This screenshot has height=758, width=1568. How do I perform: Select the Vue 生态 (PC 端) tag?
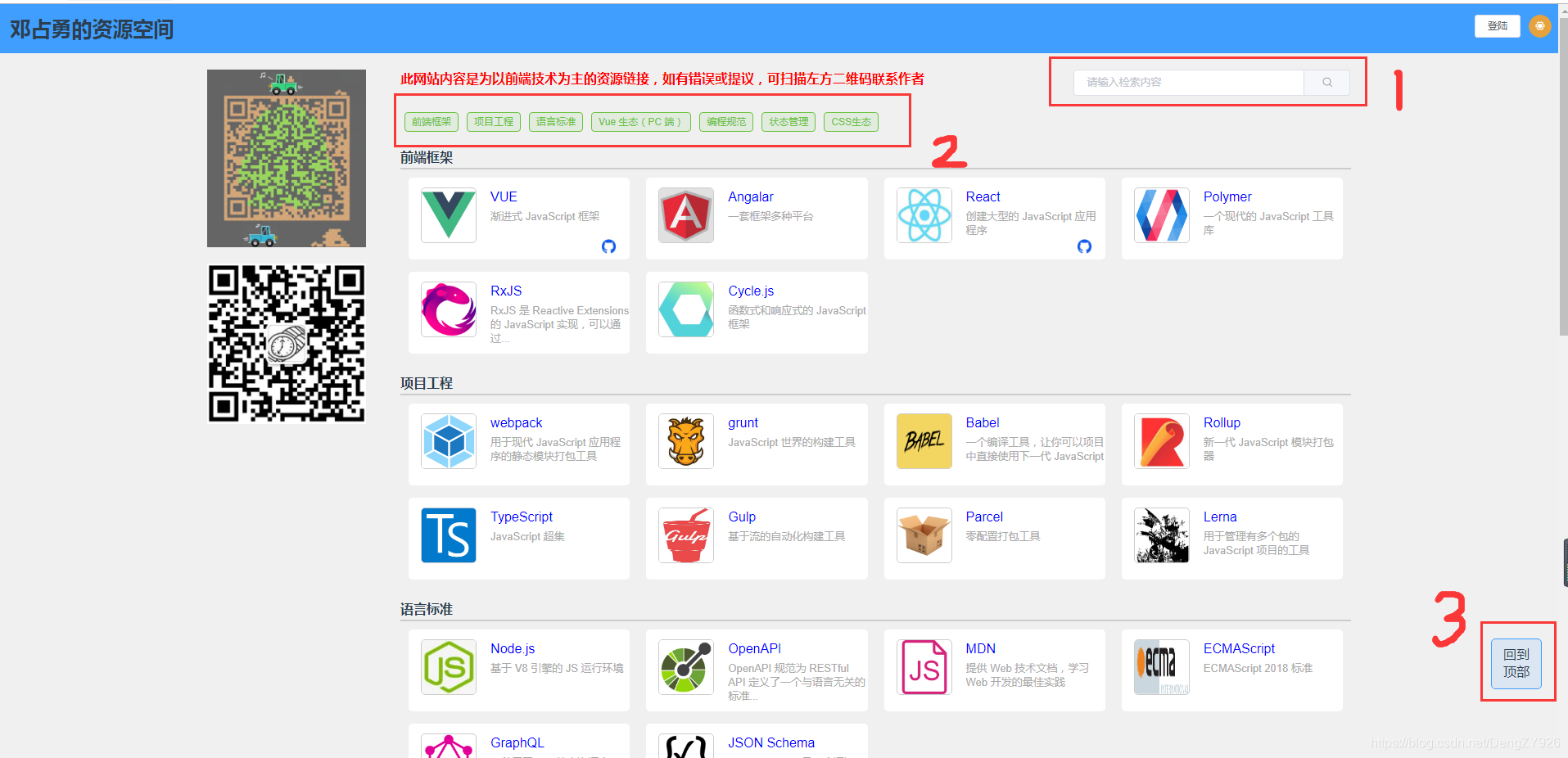[641, 122]
